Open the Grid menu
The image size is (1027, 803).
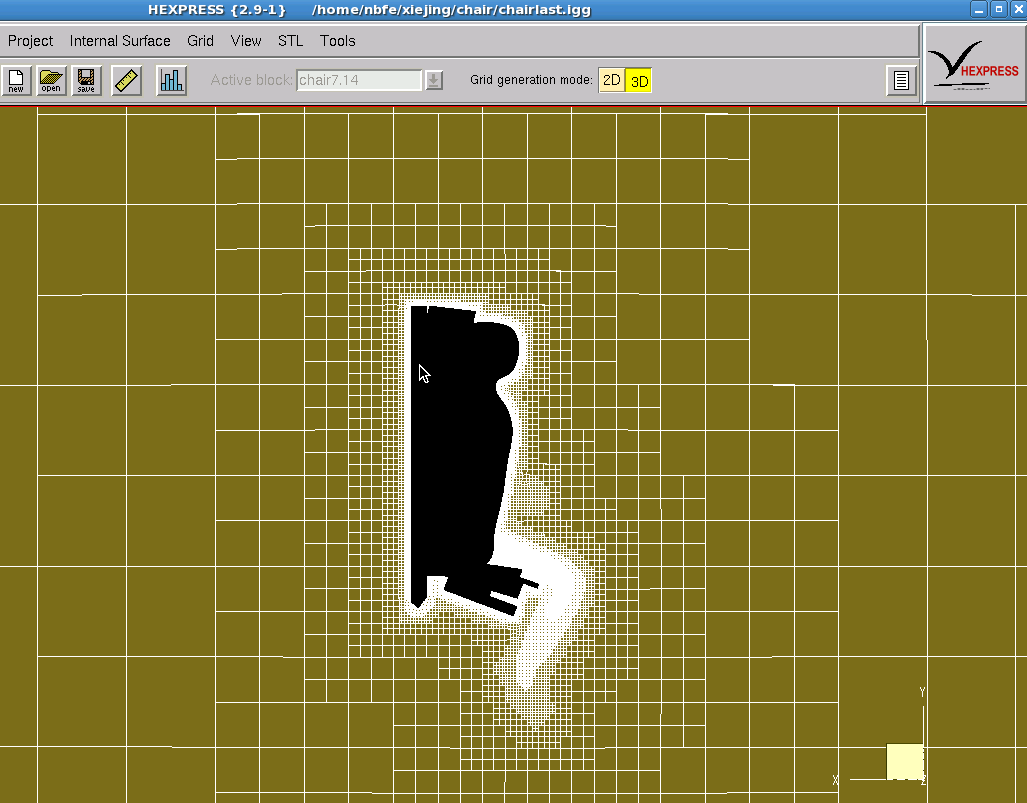[201, 41]
